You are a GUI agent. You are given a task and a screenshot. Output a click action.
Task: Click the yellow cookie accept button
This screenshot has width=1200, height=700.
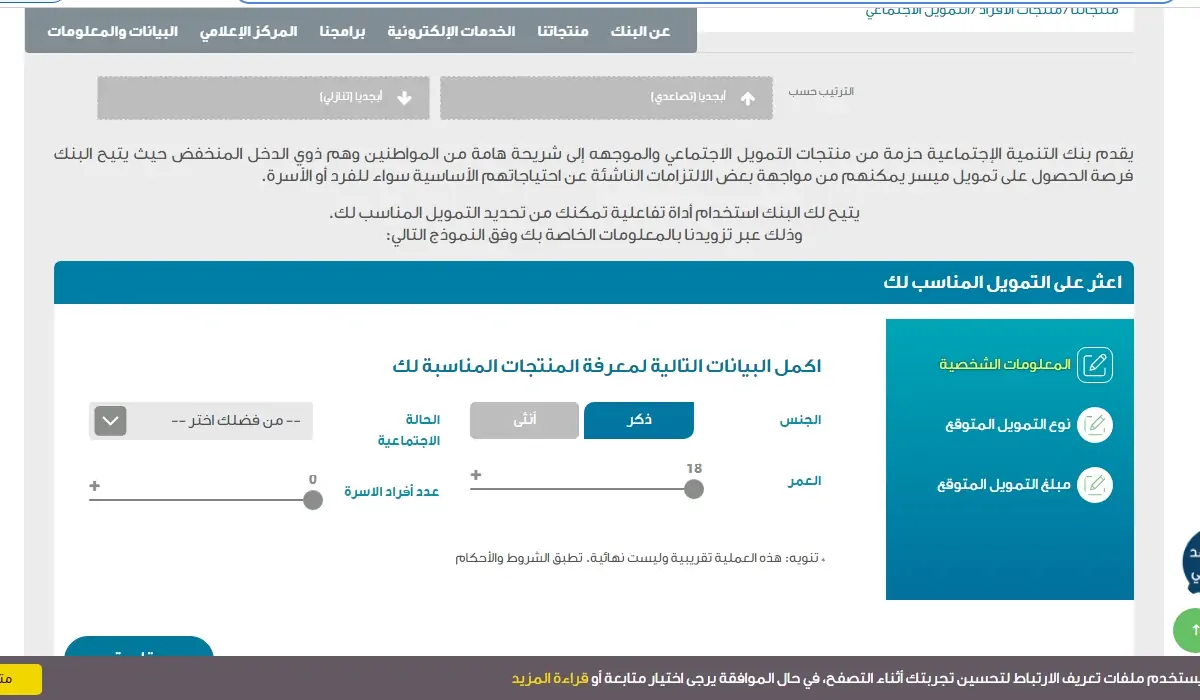21,679
